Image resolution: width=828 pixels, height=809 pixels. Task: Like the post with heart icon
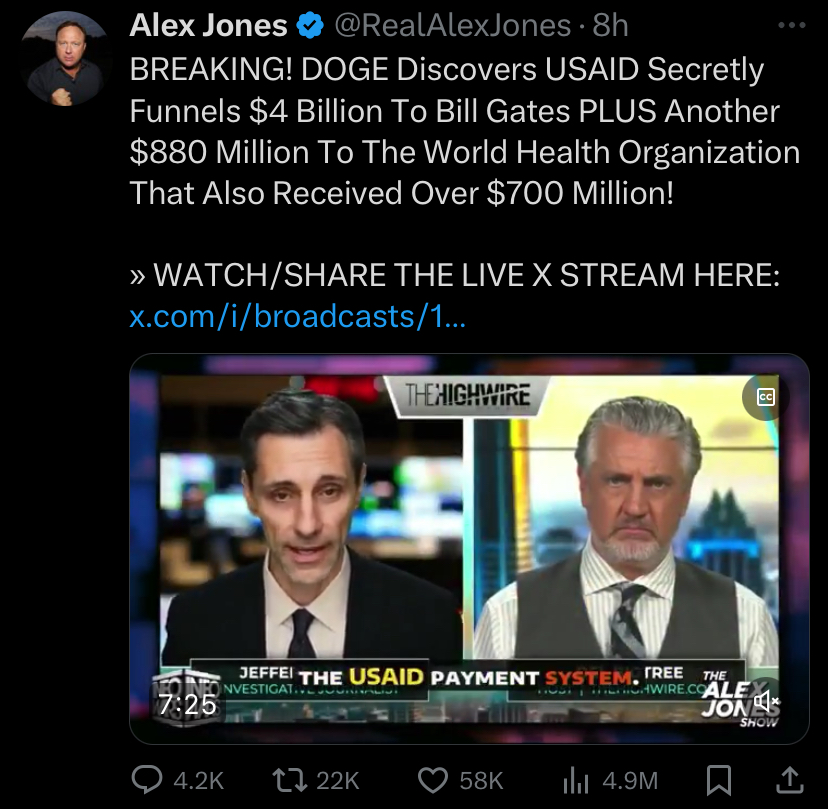pos(432,780)
